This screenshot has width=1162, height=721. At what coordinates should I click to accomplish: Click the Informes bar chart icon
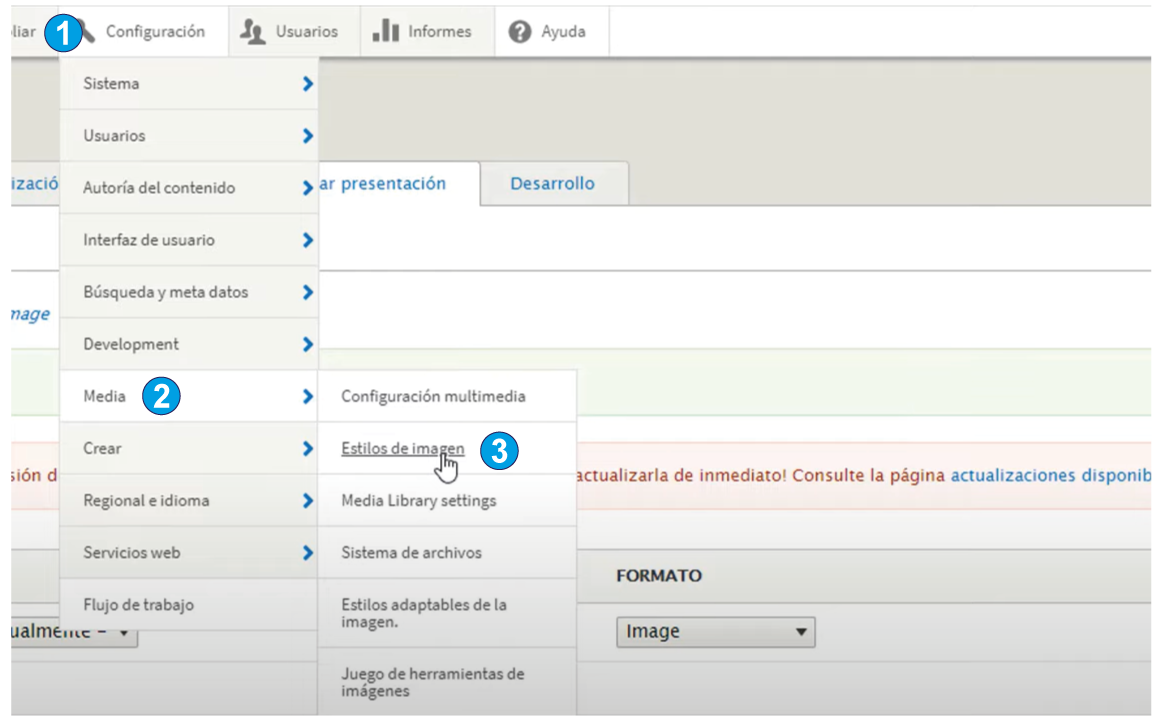(x=385, y=30)
